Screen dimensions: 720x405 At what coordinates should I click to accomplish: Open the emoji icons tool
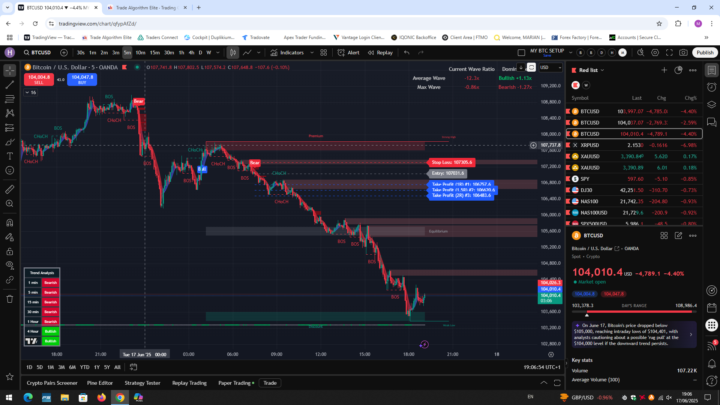point(10,170)
